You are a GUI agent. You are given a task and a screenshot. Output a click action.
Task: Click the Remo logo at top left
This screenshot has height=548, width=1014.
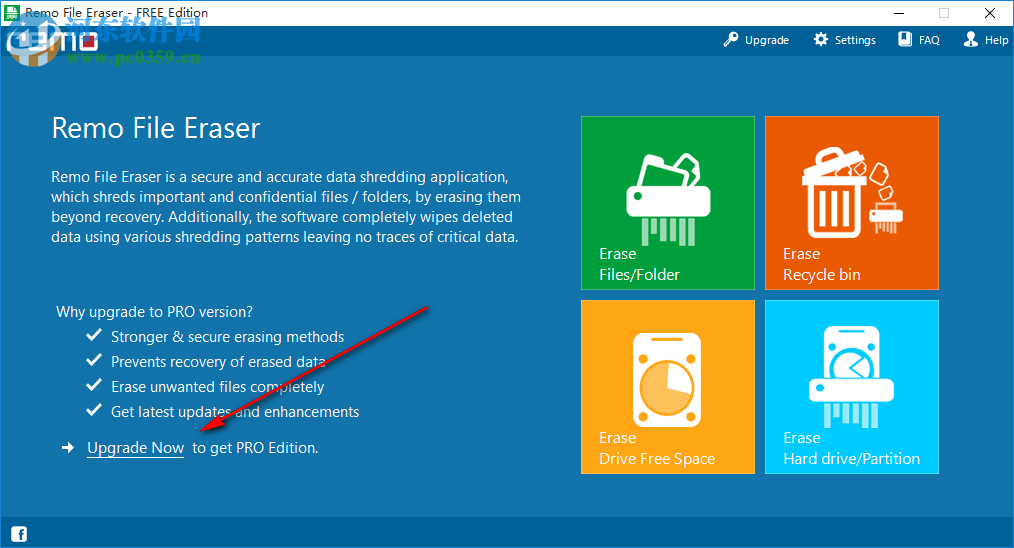coord(52,40)
